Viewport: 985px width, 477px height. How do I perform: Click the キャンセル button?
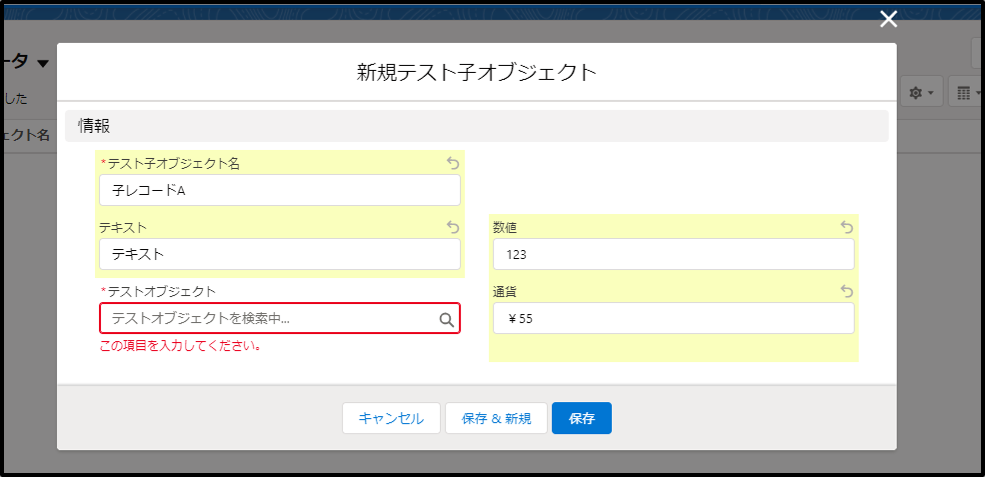[x=391, y=418]
